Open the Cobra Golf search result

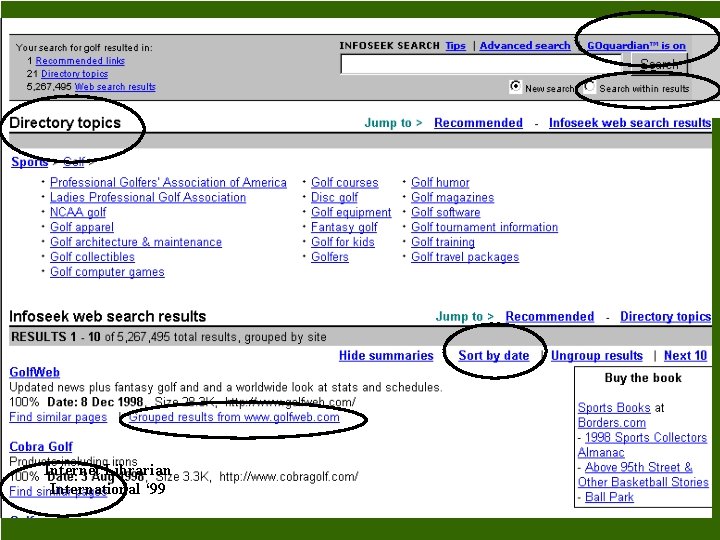coord(41,446)
